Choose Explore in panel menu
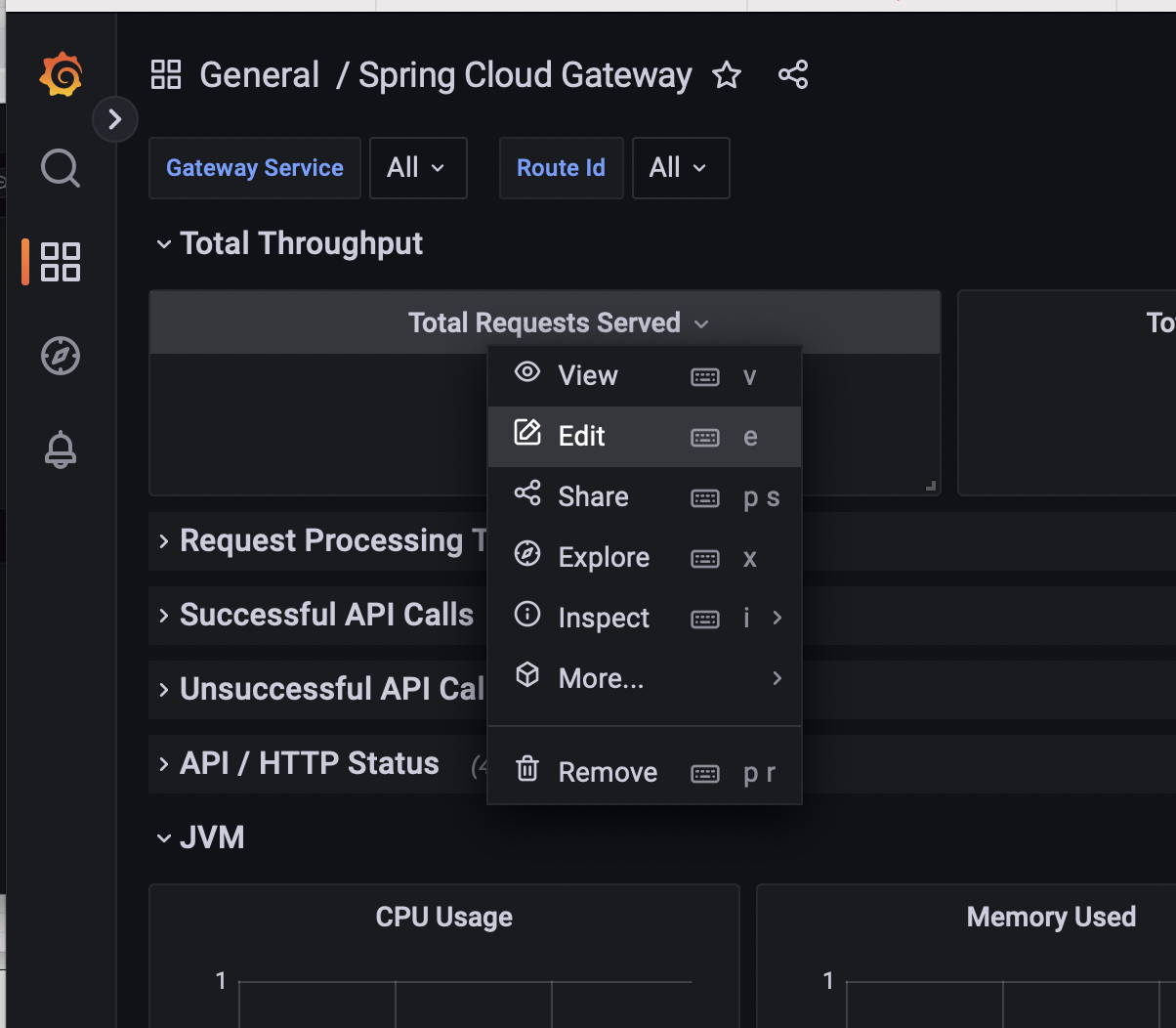The height and width of the screenshot is (1028, 1176). pyautogui.click(x=645, y=558)
